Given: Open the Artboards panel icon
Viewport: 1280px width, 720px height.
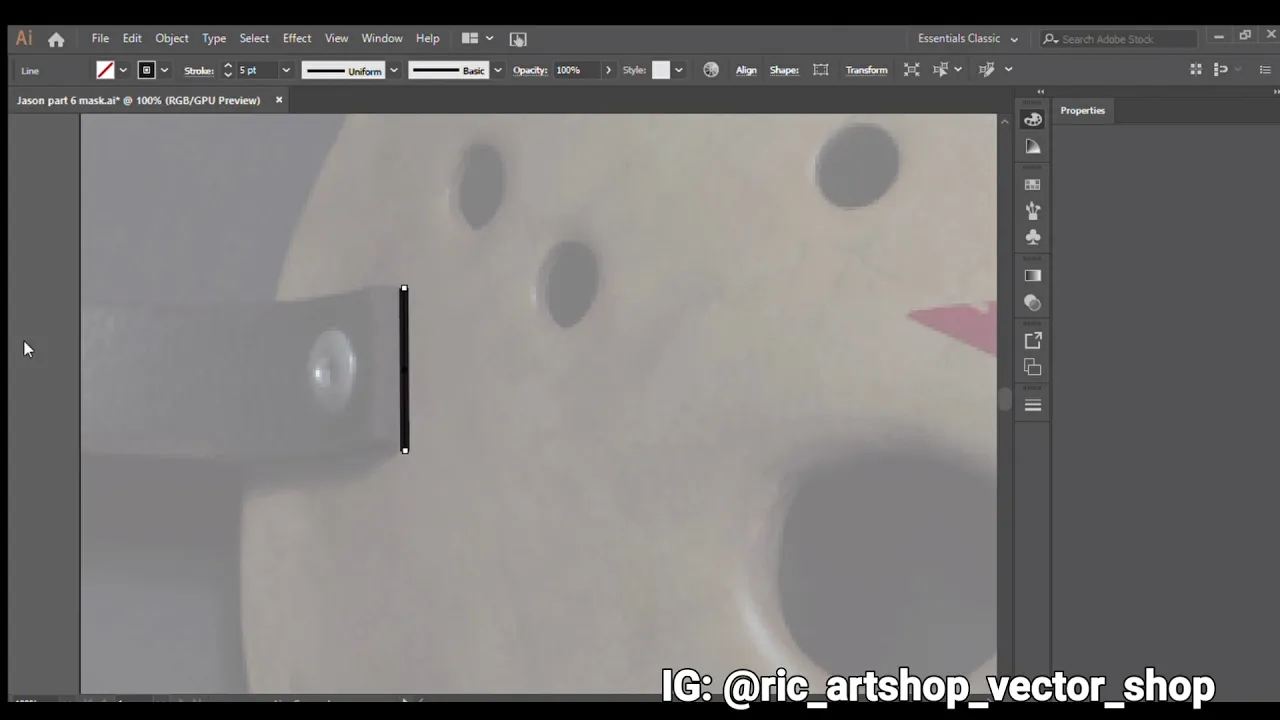Looking at the screenshot, I should [x=1033, y=367].
